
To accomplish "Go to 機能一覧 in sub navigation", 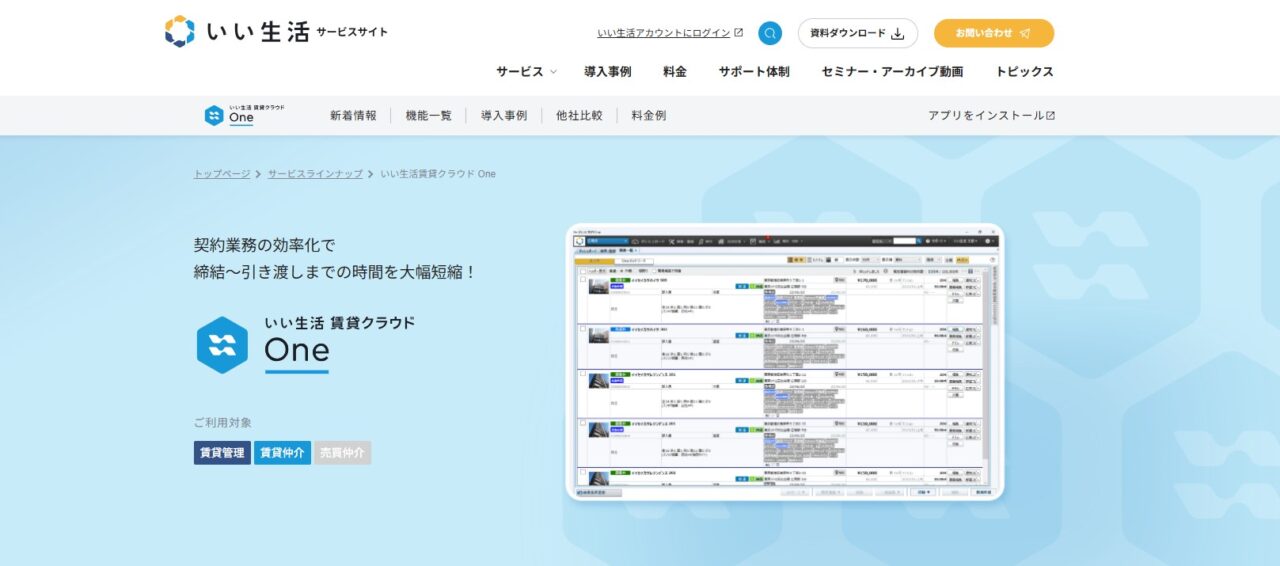I will point(428,115).
